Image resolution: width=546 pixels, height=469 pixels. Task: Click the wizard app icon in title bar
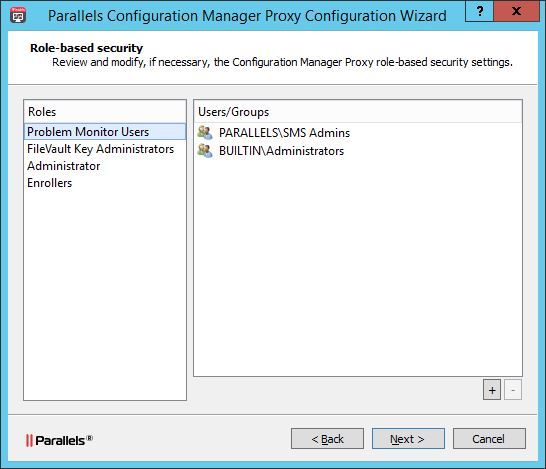click(x=18, y=16)
